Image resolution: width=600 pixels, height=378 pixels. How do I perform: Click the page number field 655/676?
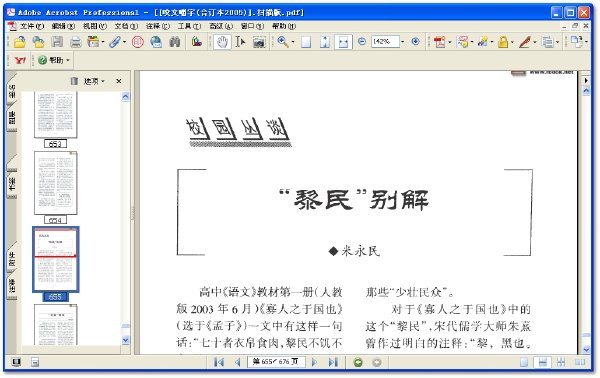tap(276, 362)
